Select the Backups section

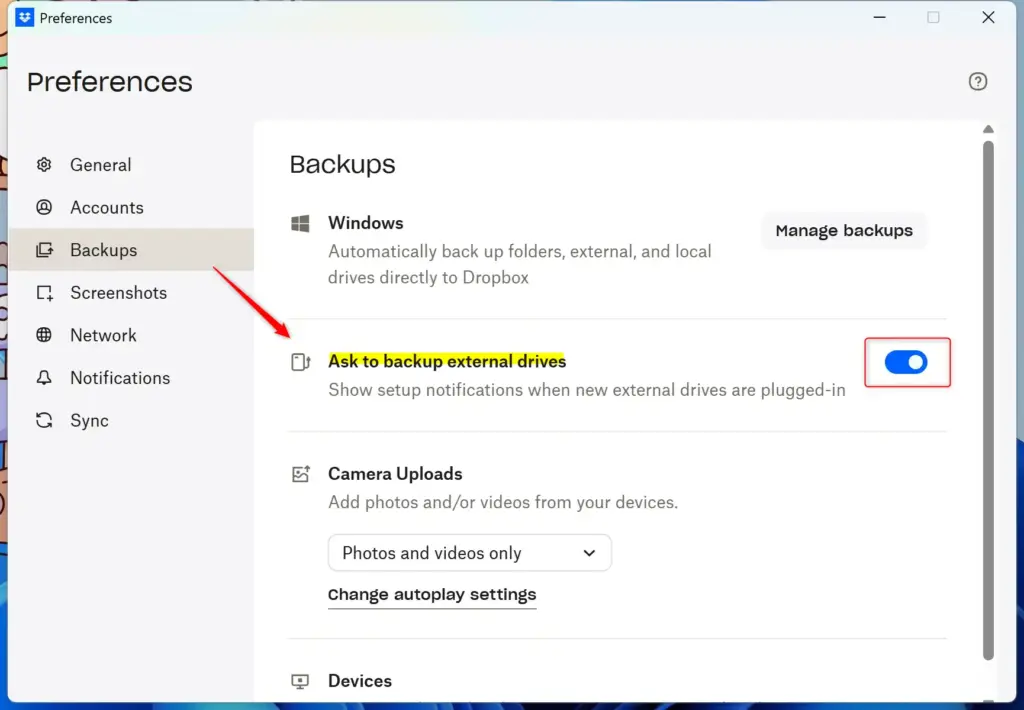(x=131, y=250)
